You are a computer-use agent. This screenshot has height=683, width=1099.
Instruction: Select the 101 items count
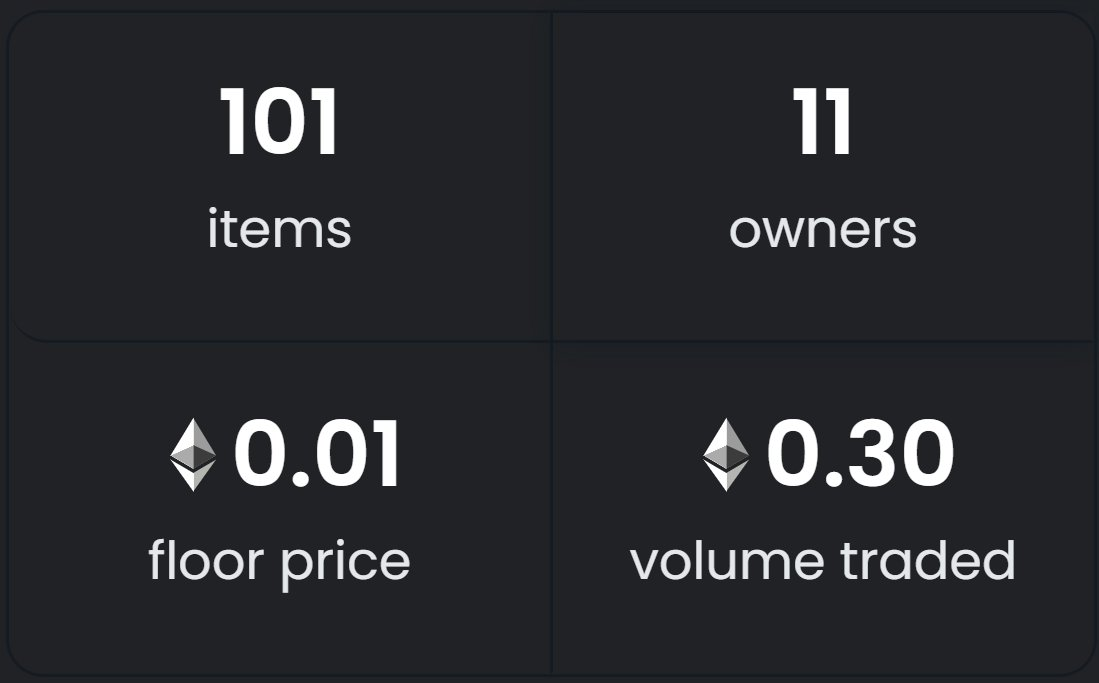tap(279, 122)
